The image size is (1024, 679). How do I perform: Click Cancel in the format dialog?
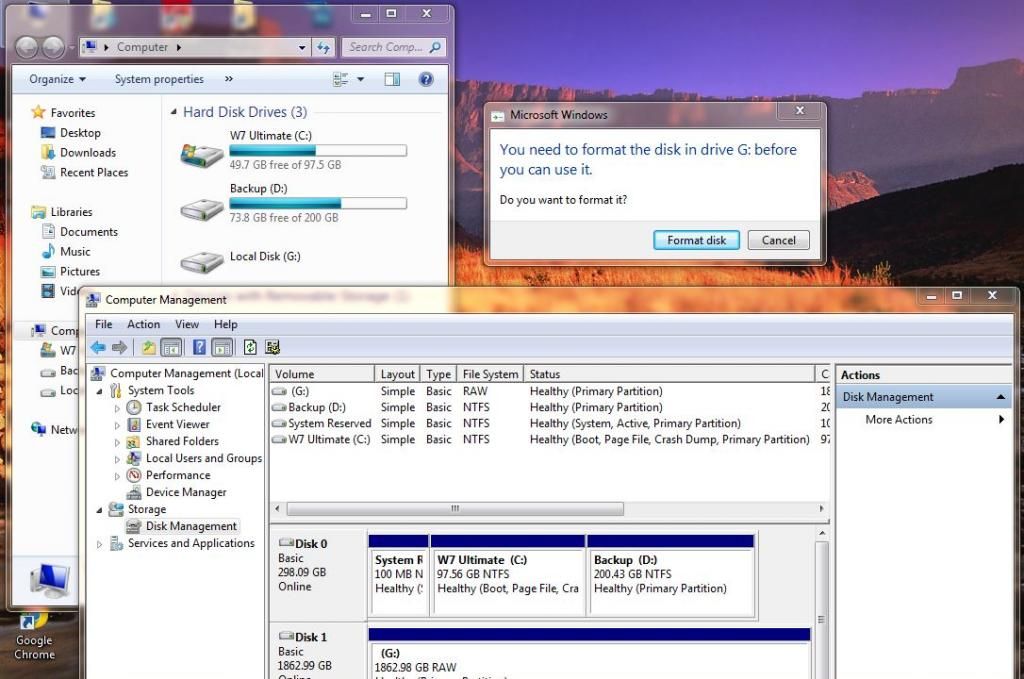click(x=778, y=240)
